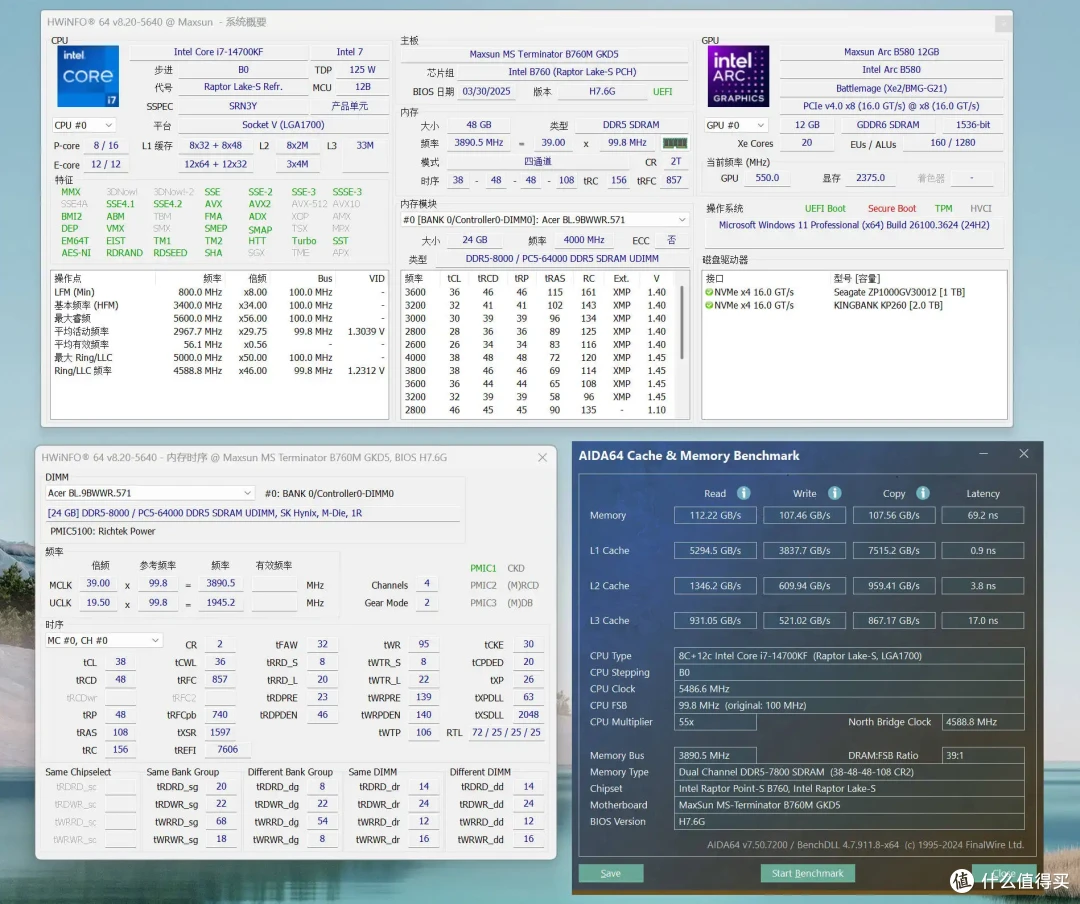Screen dimensions: 1080x904
Task: Click the info icon next to Read
Action: click(744, 493)
